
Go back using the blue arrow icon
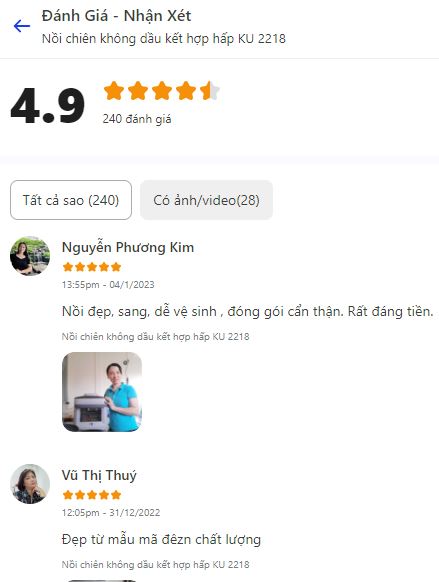point(22,26)
